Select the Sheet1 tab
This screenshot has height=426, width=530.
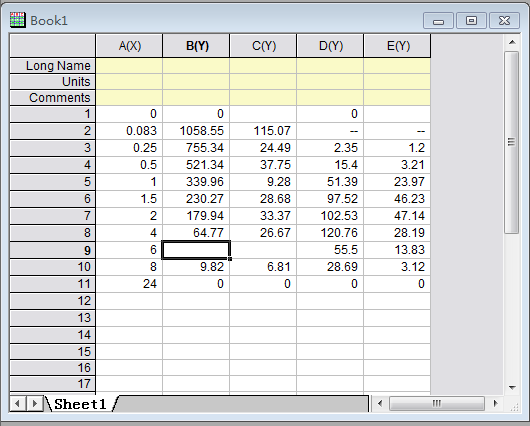point(80,404)
